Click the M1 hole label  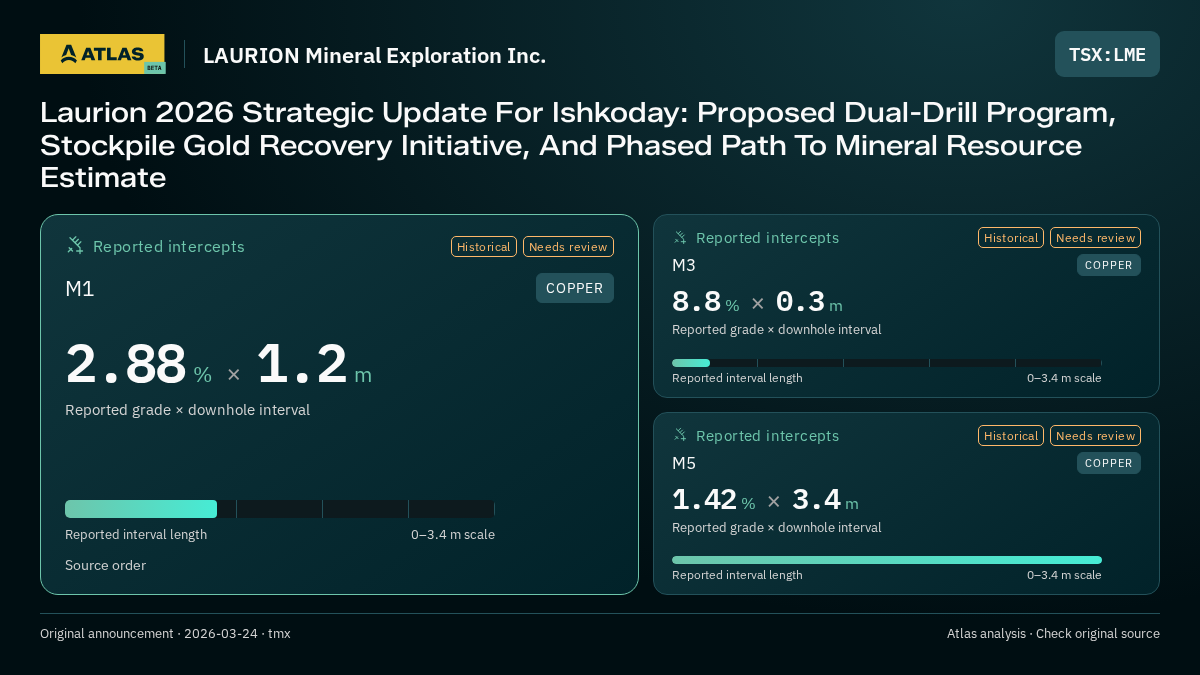(x=80, y=289)
